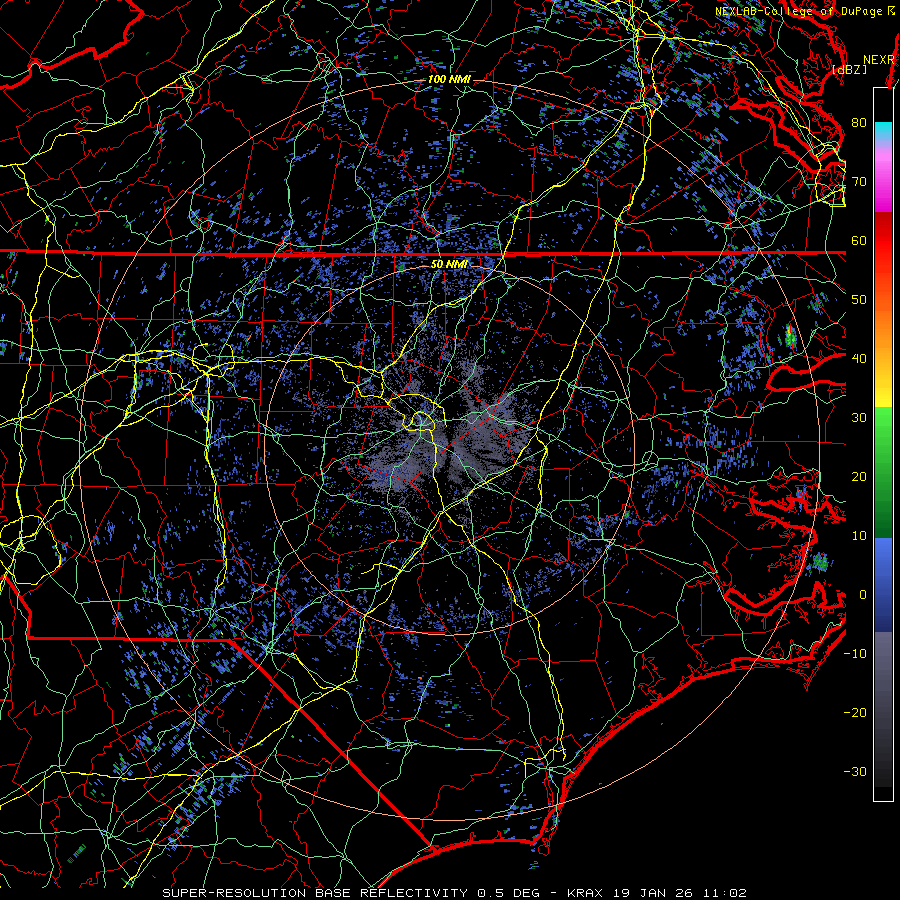The height and width of the screenshot is (900, 900).
Task: Click the -10 value on dBZ scale
Action: tap(855, 654)
